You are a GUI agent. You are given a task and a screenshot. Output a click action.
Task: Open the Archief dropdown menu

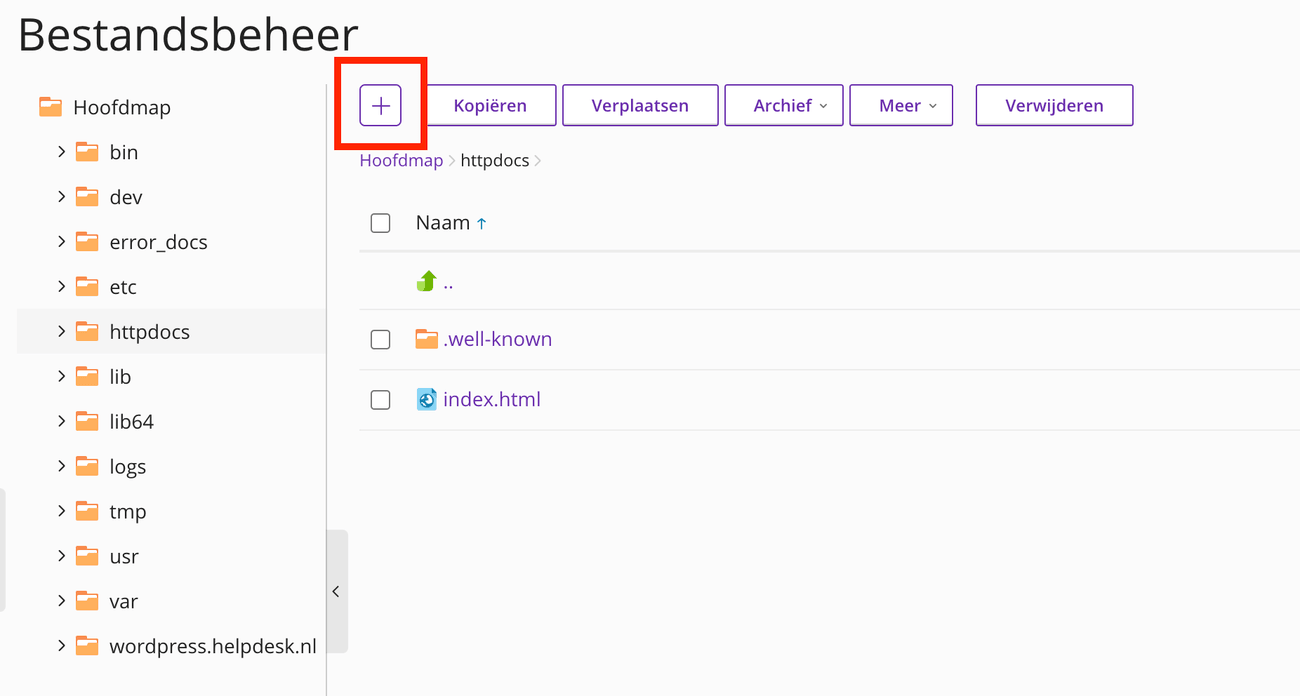[x=784, y=106]
